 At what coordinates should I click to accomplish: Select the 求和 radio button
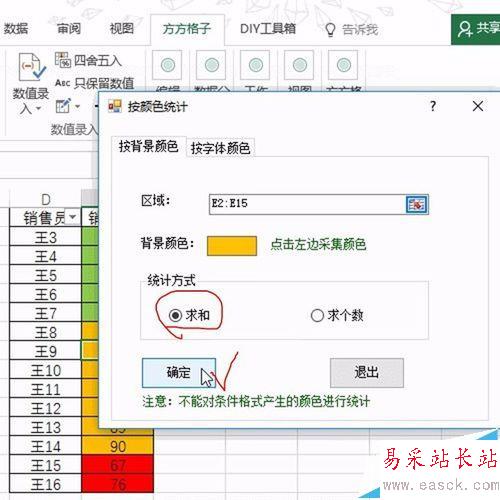(x=175, y=315)
